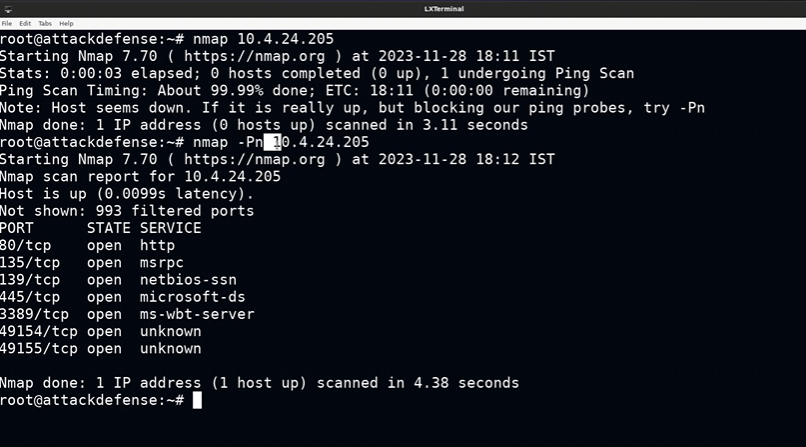This screenshot has height=447, width=806.
Task: Click the 3389/tcp ms-wbt-server port line
Action: pos(127,314)
